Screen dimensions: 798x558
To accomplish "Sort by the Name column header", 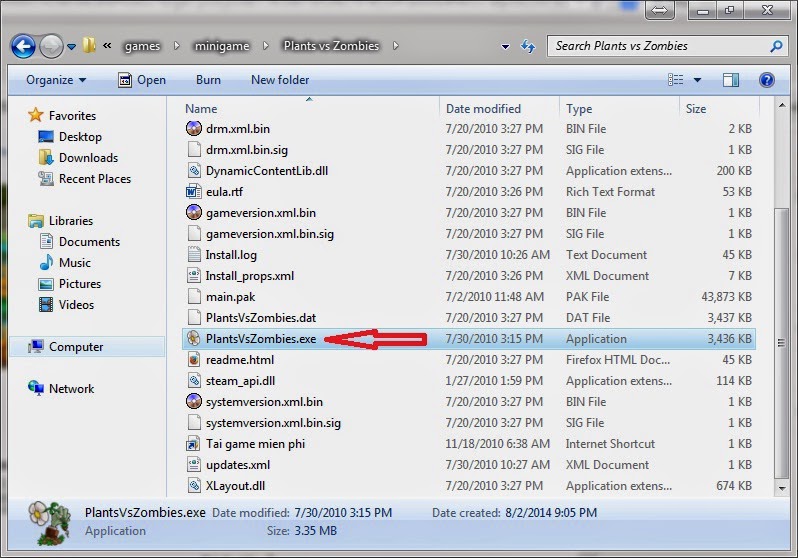I will point(201,109).
